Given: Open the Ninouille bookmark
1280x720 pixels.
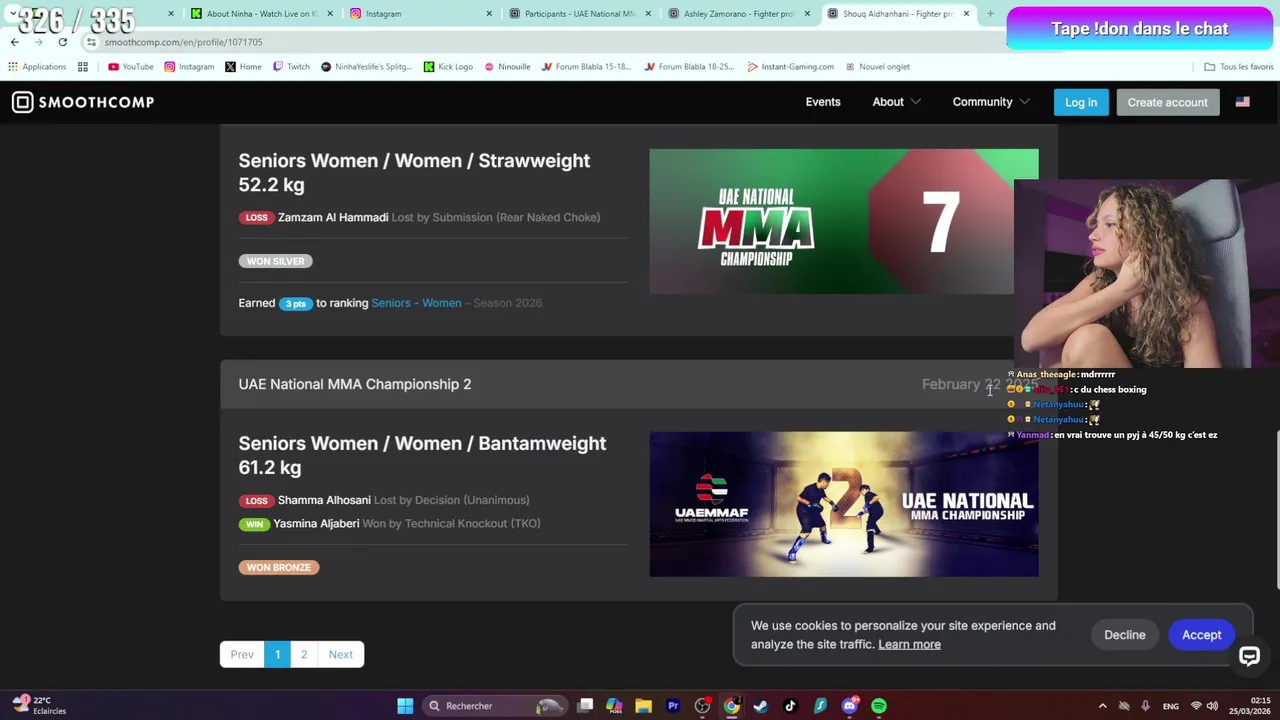Looking at the screenshot, I should [507, 67].
